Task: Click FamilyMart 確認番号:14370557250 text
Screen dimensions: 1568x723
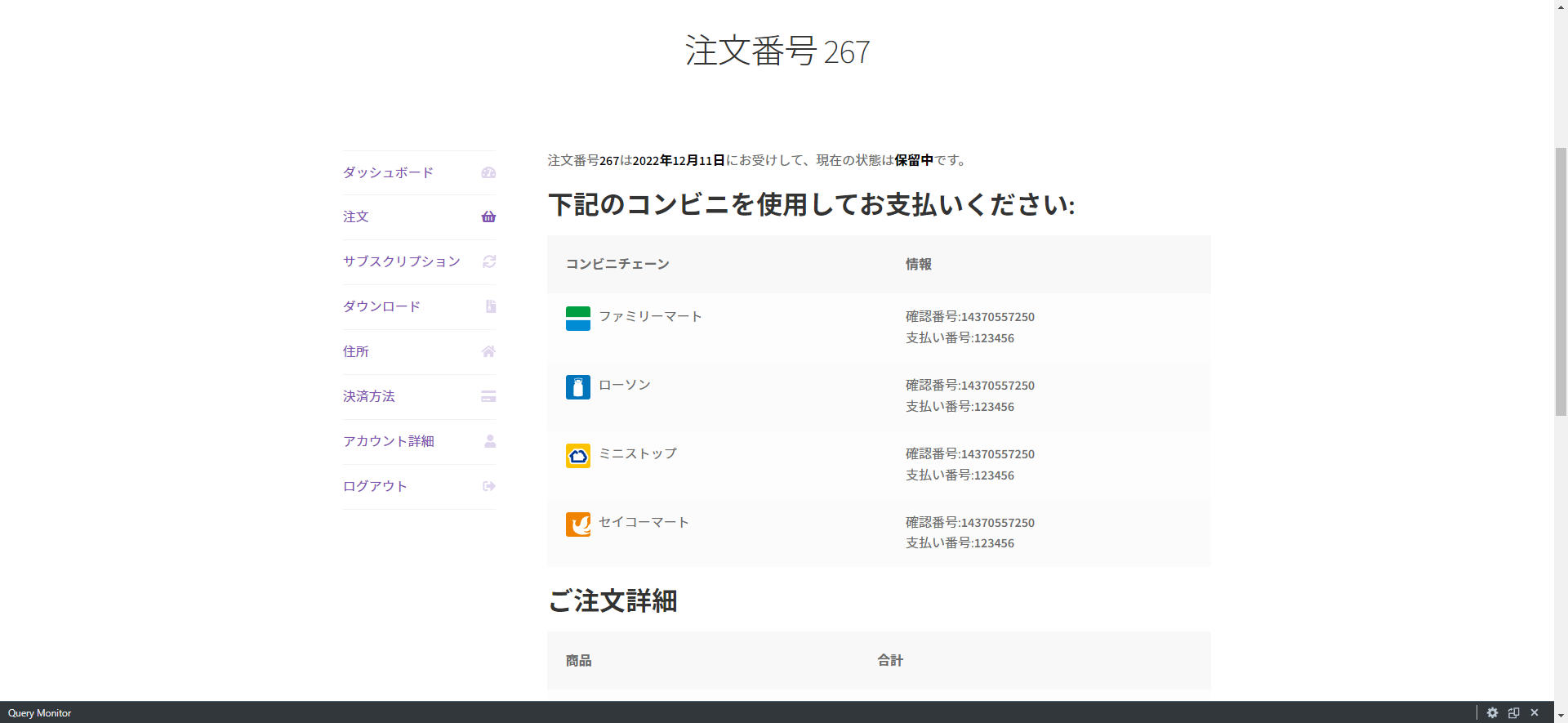Action: coord(970,316)
